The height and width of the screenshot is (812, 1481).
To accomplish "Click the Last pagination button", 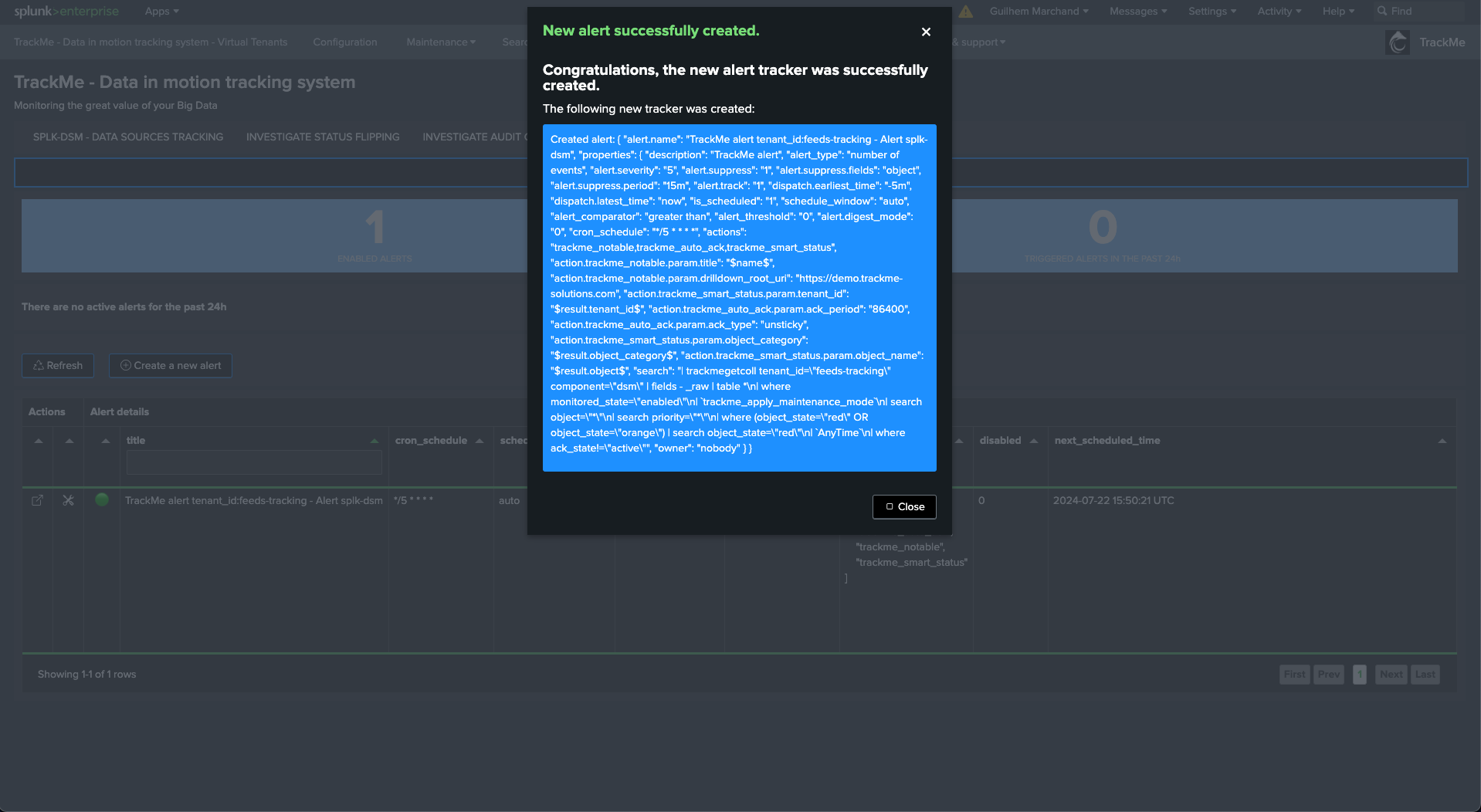I will tap(1425, 674).
